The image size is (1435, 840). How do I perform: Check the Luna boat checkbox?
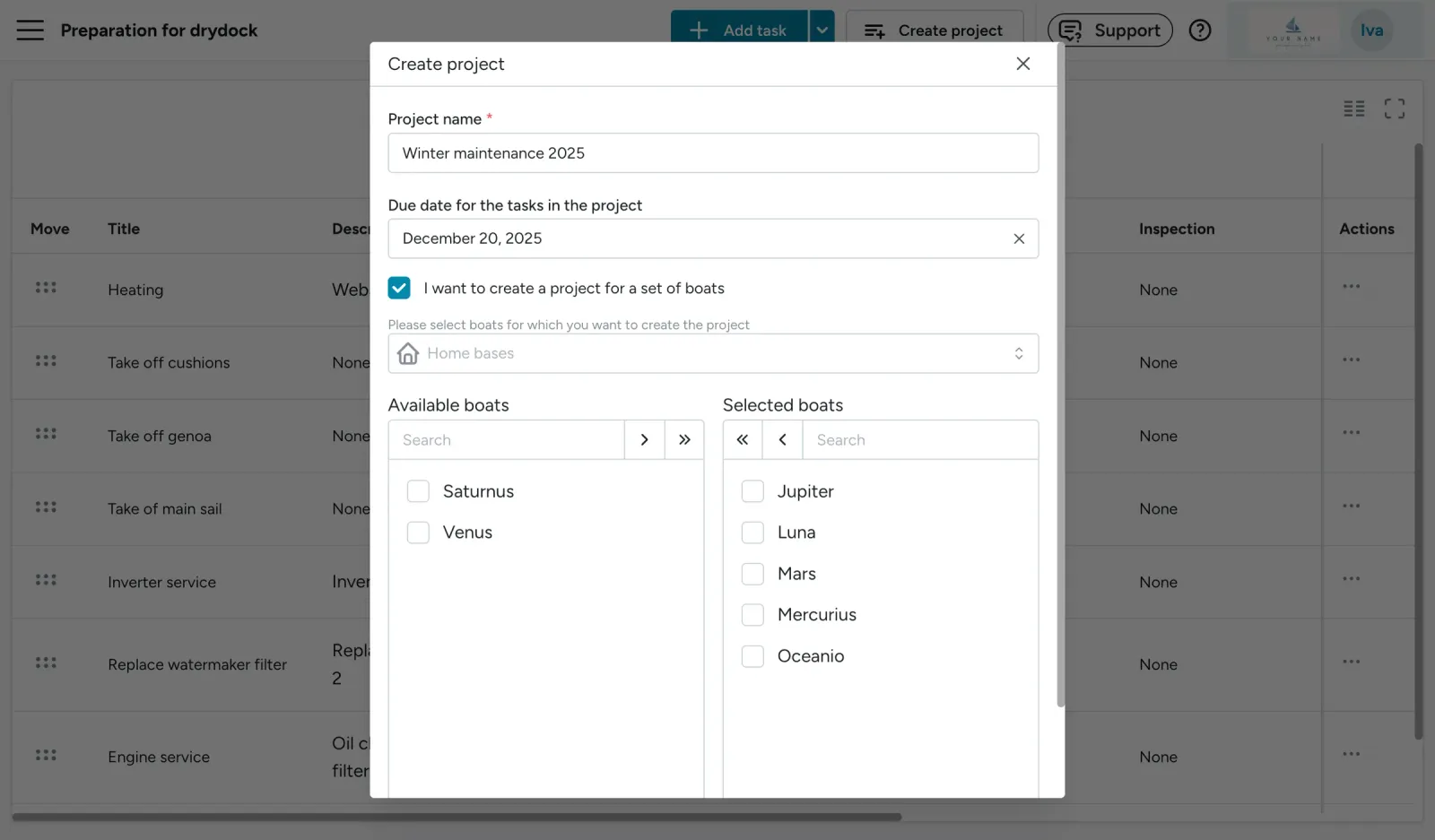click(x=752, y=533)
